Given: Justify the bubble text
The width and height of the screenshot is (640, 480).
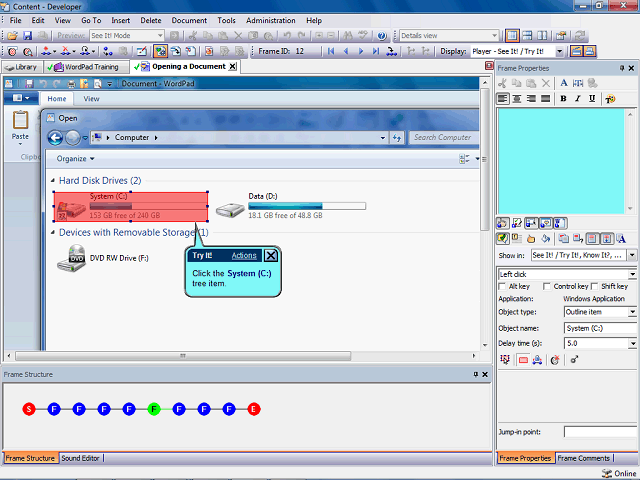Looking at the screenshot, I should tap(545, 99).
